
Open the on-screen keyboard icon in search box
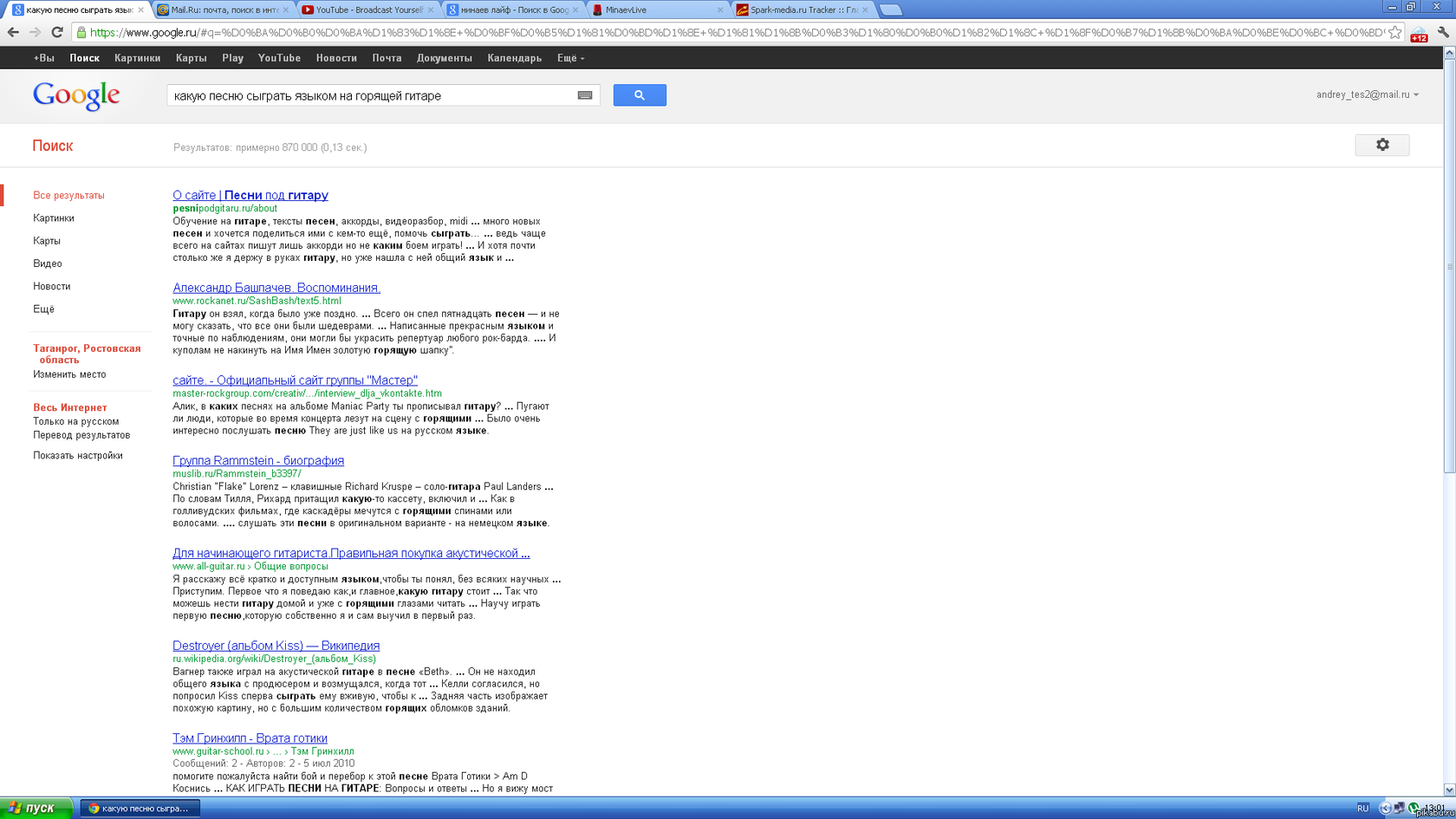tap(585, 95)
